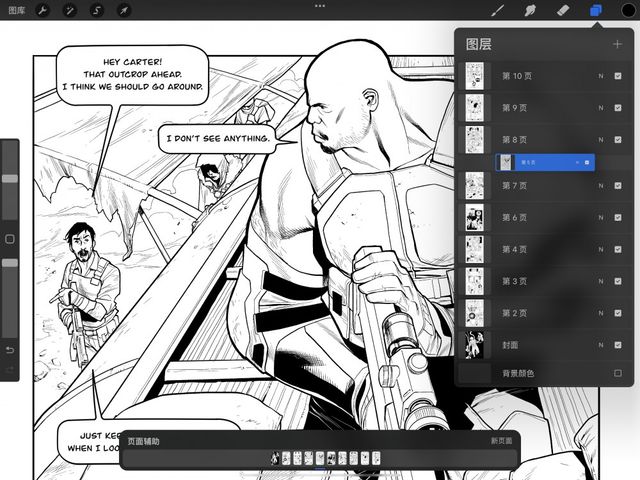Image resolution: width=640 pixels, height=480 pixels.
Task: Adjust the brush size slider
Action: pyautogui.click(x=10, y=179)
